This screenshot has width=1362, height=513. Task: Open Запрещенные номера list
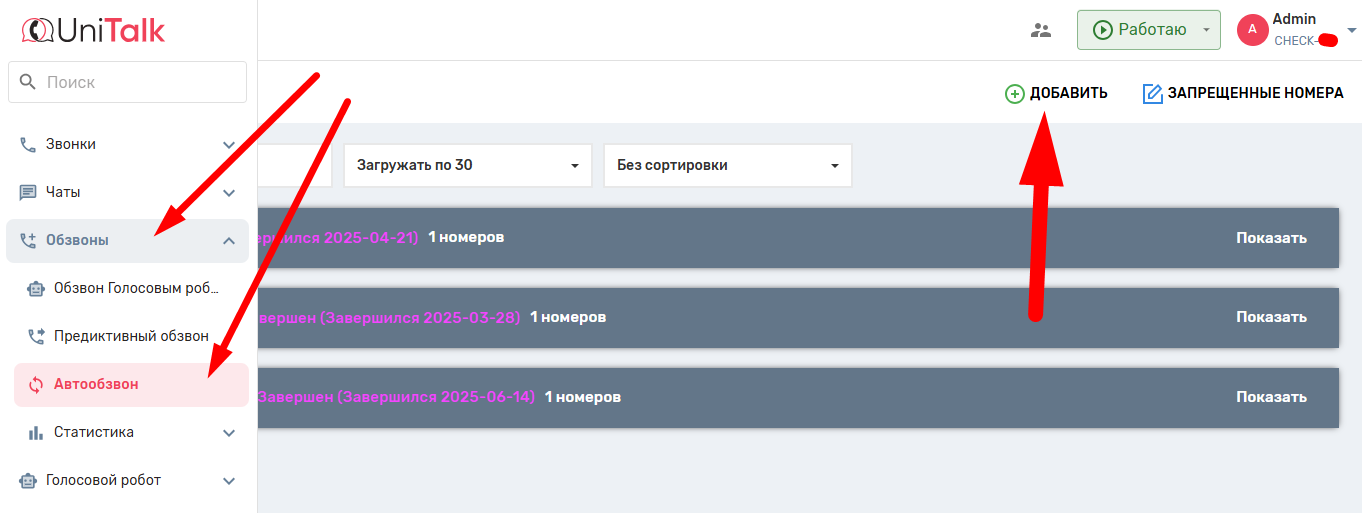1243,93
